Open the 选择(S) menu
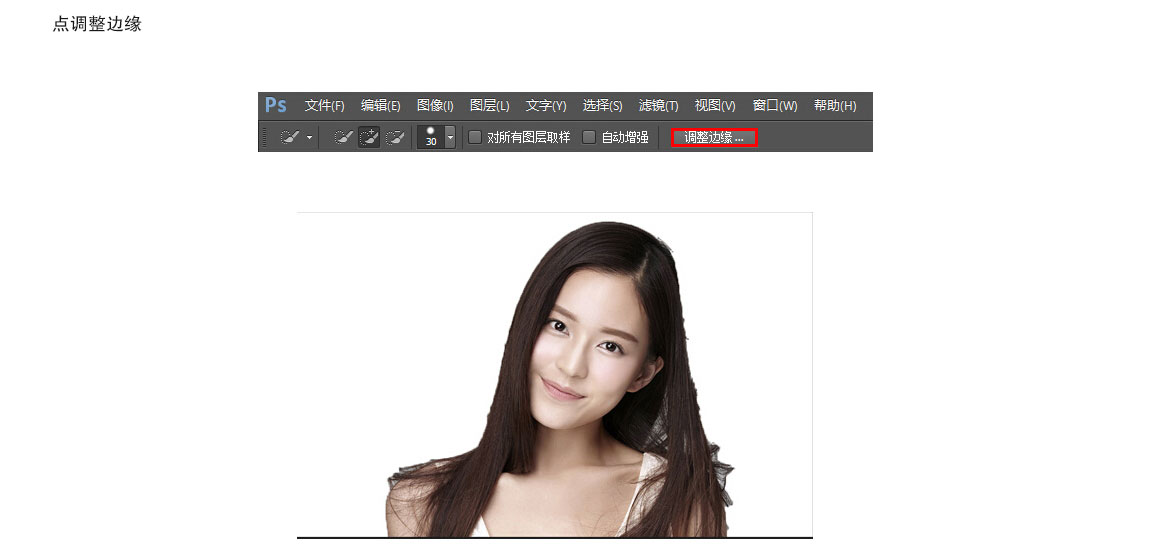1163x552 pixels. point(602,106)
